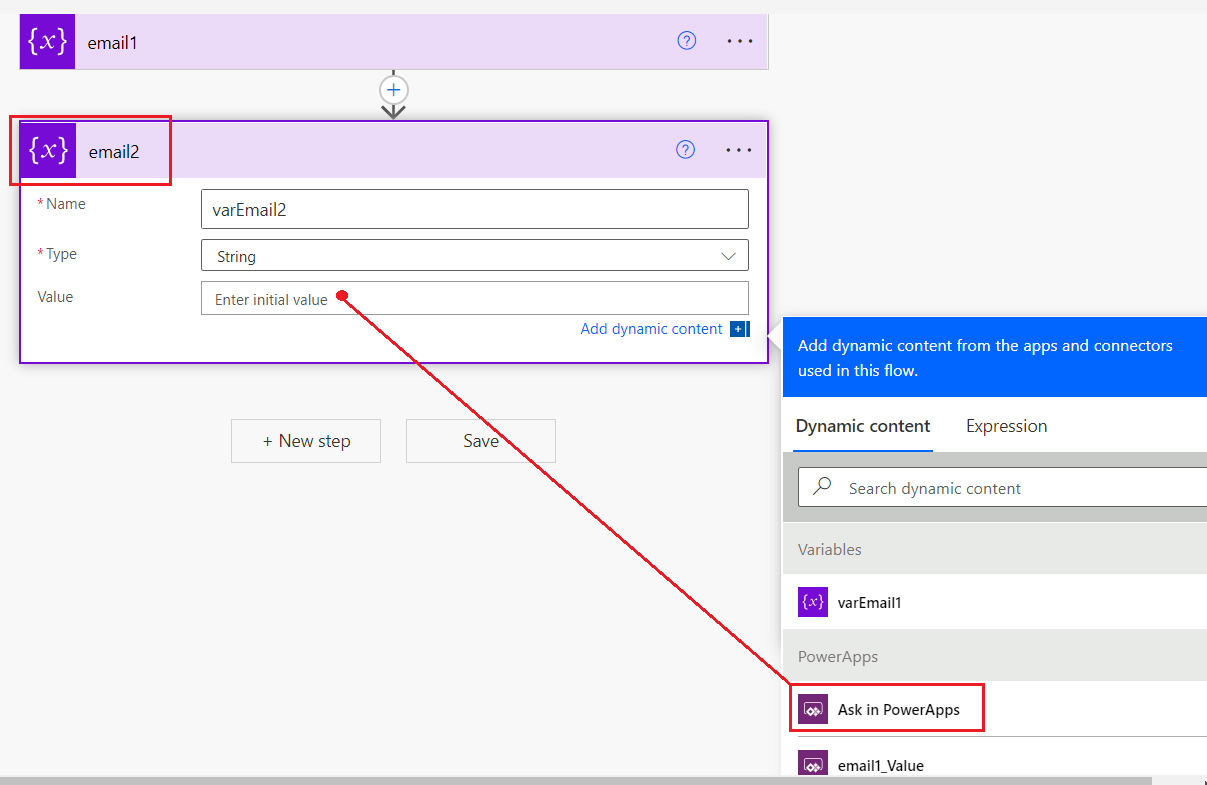Click the blue plus beside Add dynamic content
The image size is (1207, 785).
738,328
